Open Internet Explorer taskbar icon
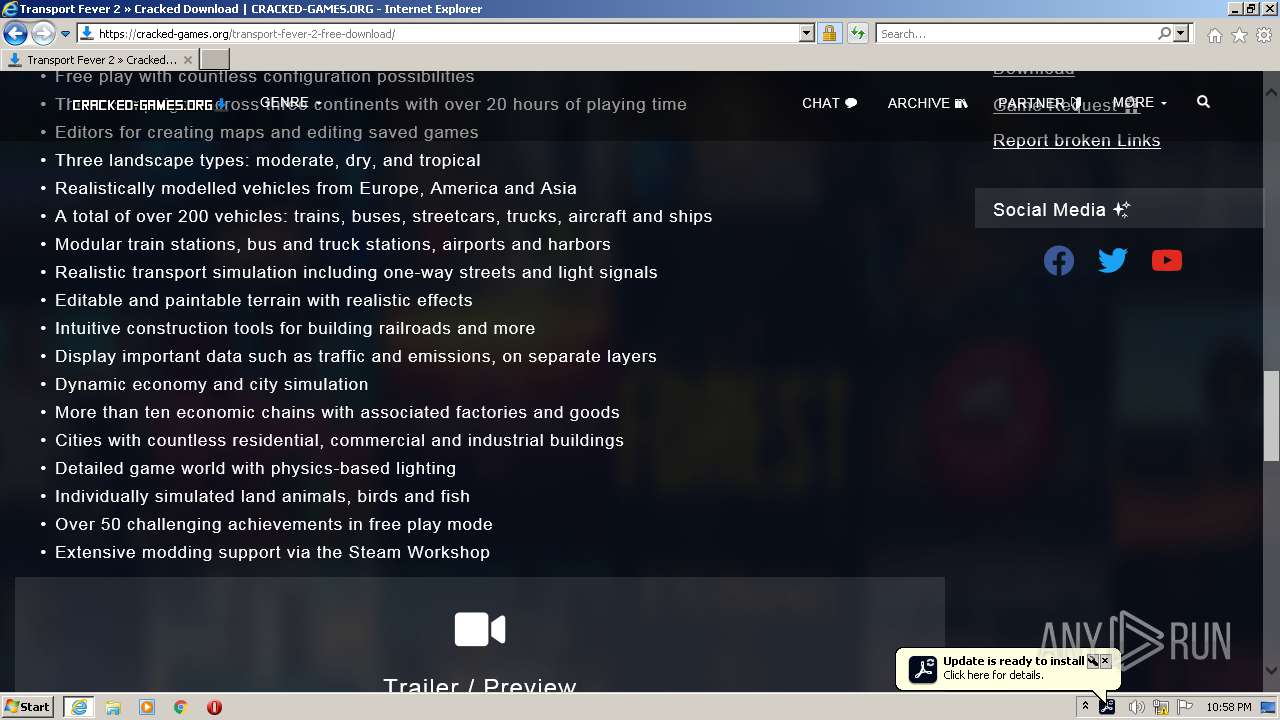1280x720 pixels. pyautogui.click(x=79, y=707)
